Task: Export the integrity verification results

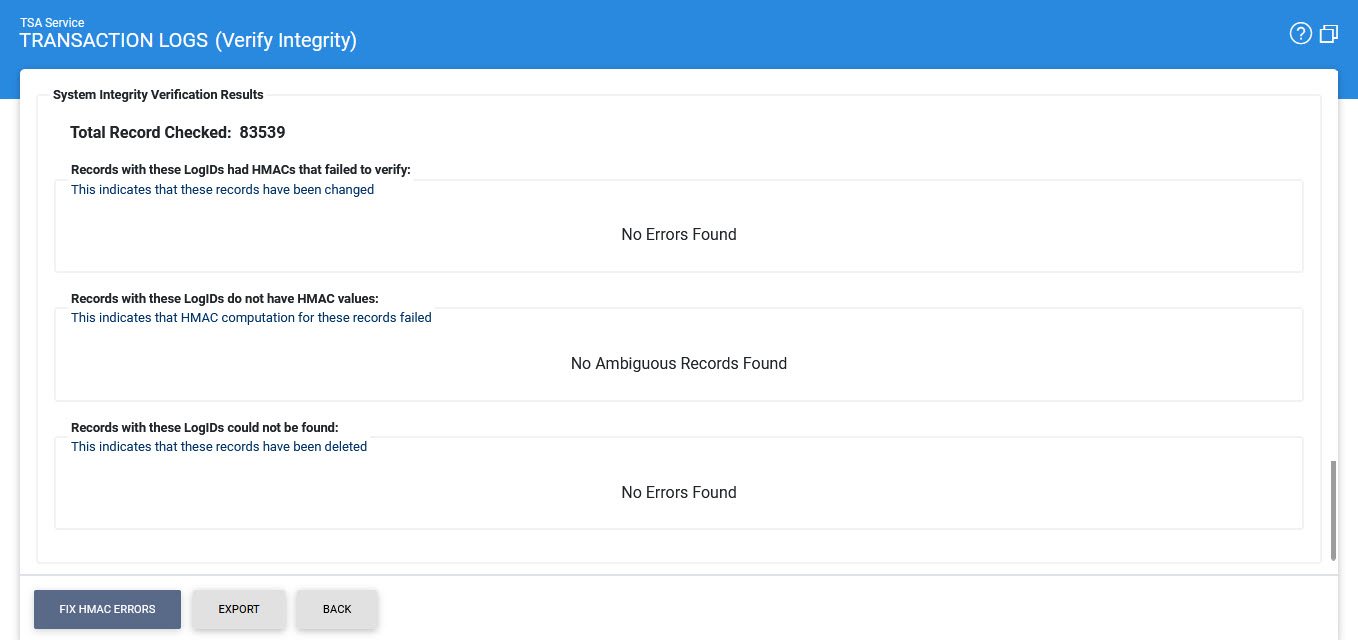Action: coord(239,609)
